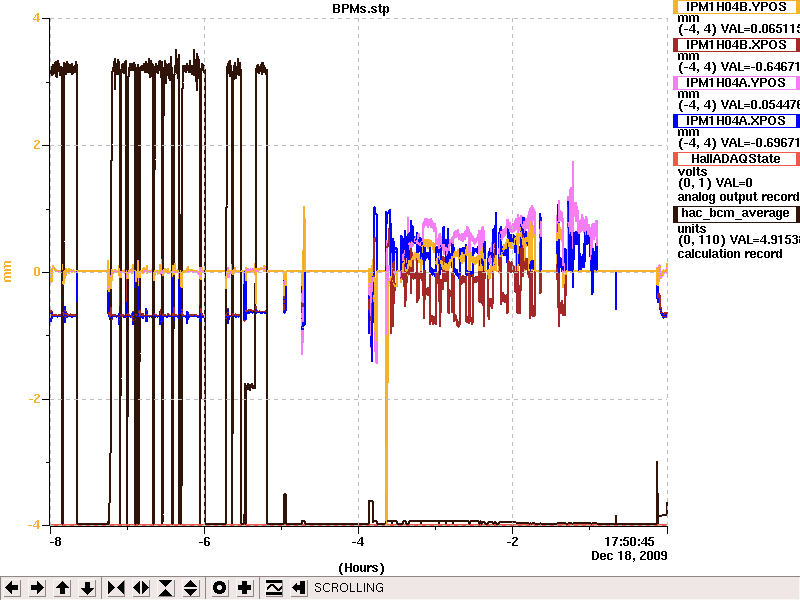Click the (Hours) x-axis label
Image resolution: width=800 pixels, height=600 pixels.
click(x=361, y=568)
